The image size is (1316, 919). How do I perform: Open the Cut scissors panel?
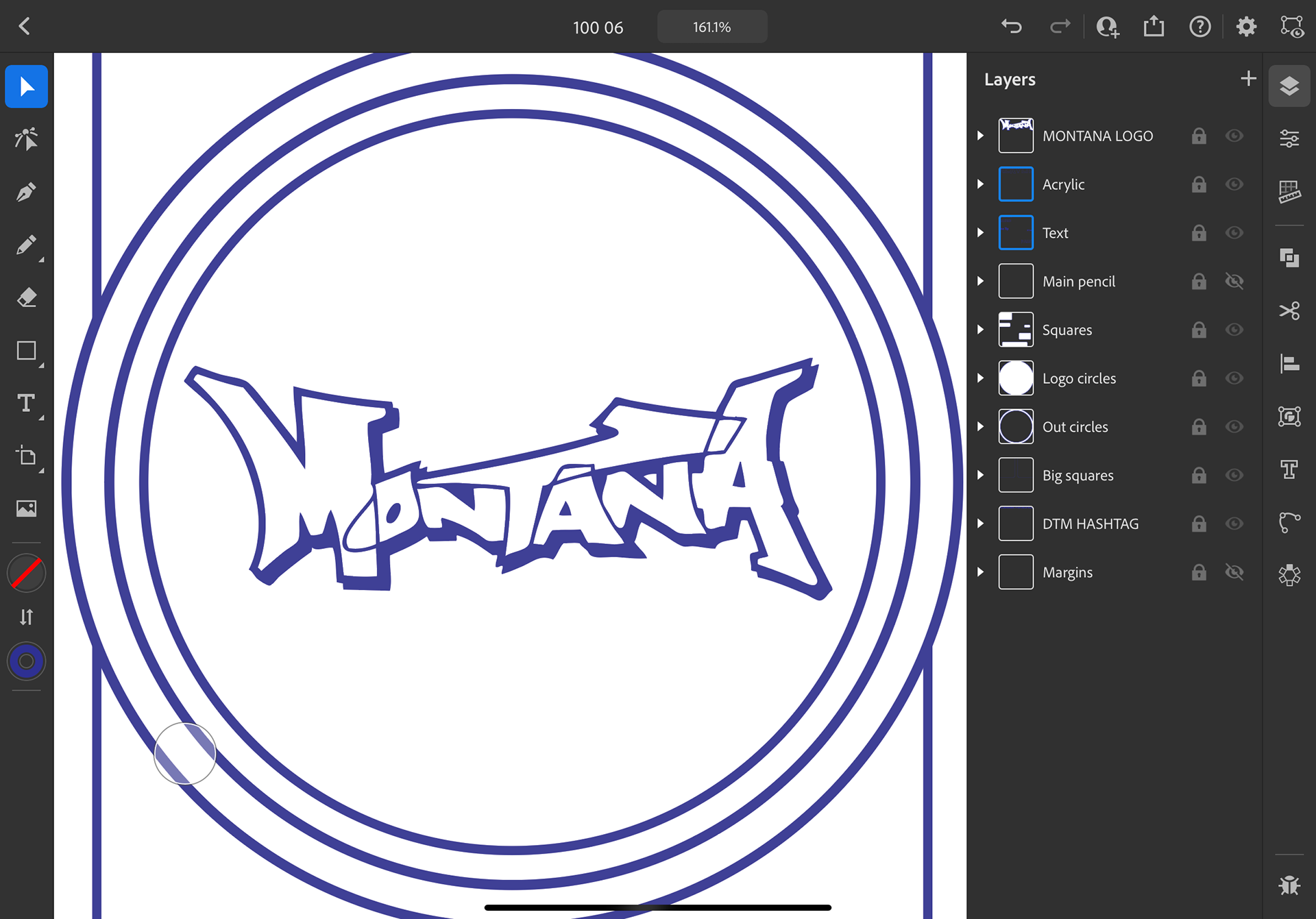click(x=1289, y=311)
